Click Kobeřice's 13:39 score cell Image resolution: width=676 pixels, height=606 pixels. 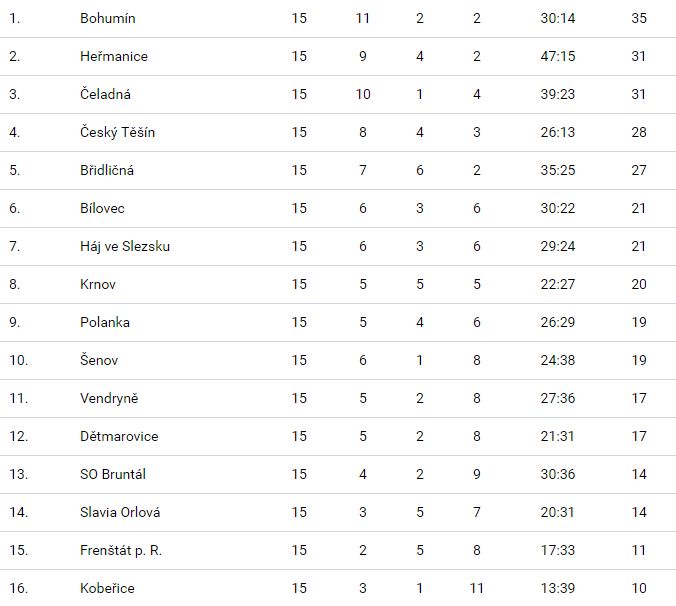point(555,589)
